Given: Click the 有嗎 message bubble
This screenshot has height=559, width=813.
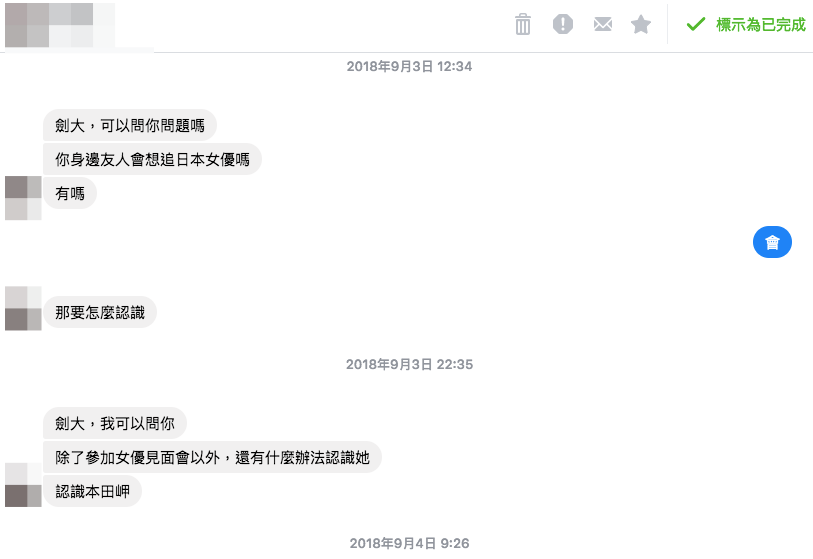Looking at the screenshot, I should click(x=70, y=193).
